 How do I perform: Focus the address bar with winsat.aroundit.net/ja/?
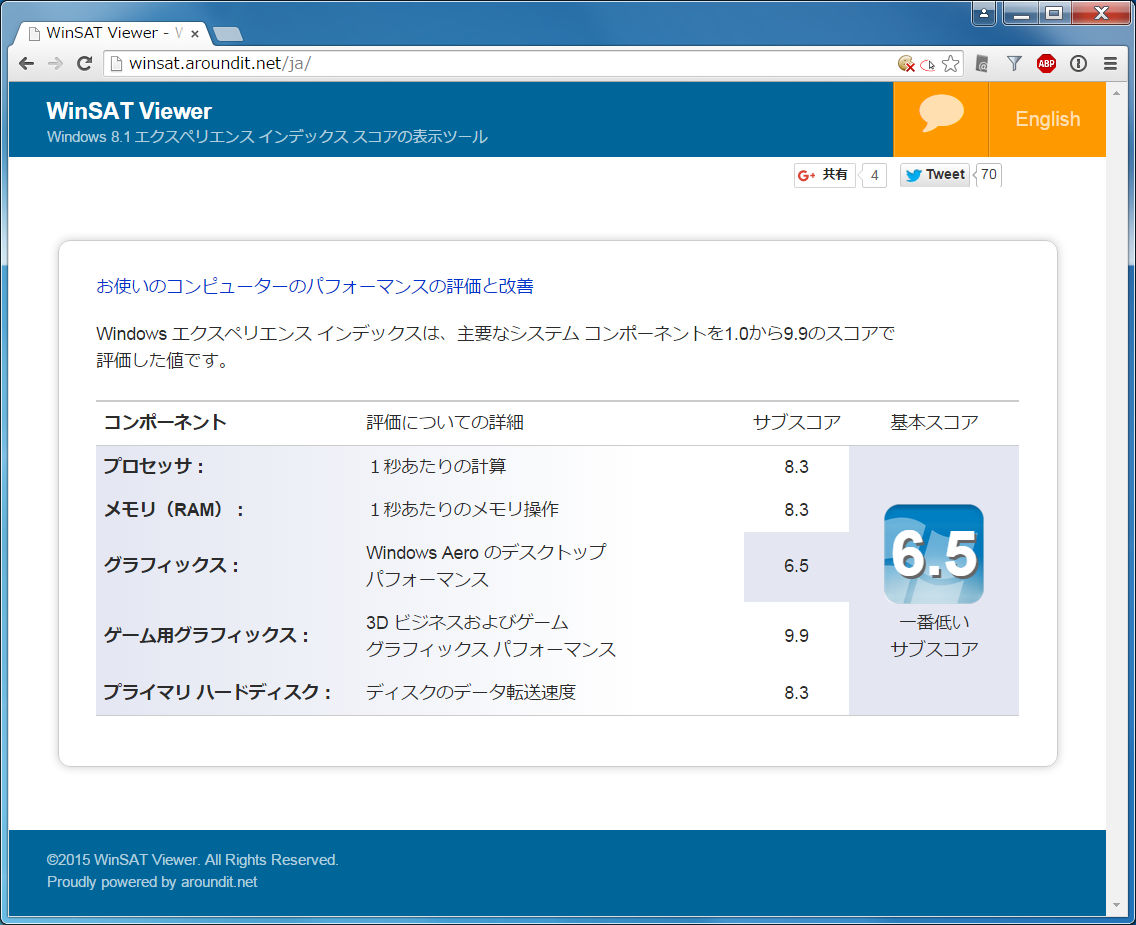tap(500, 64)
